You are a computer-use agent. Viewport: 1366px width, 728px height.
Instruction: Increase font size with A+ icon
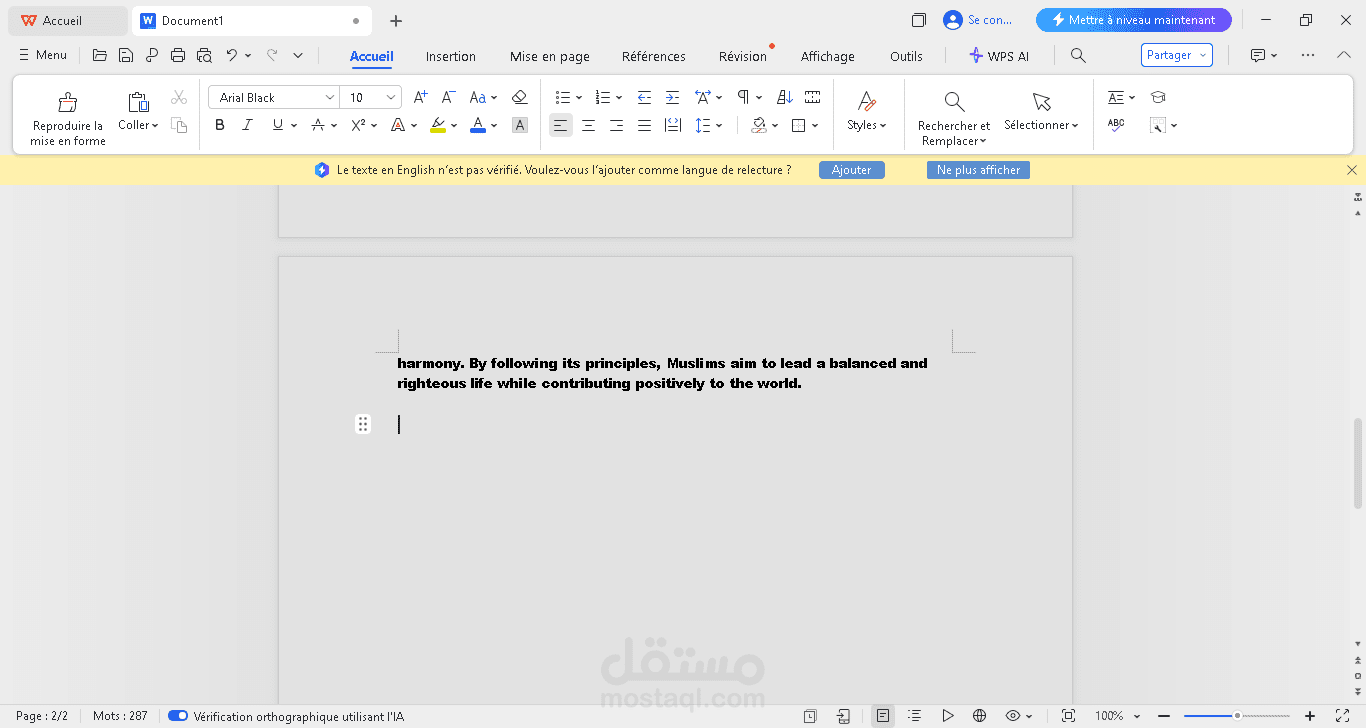[420, 97]
